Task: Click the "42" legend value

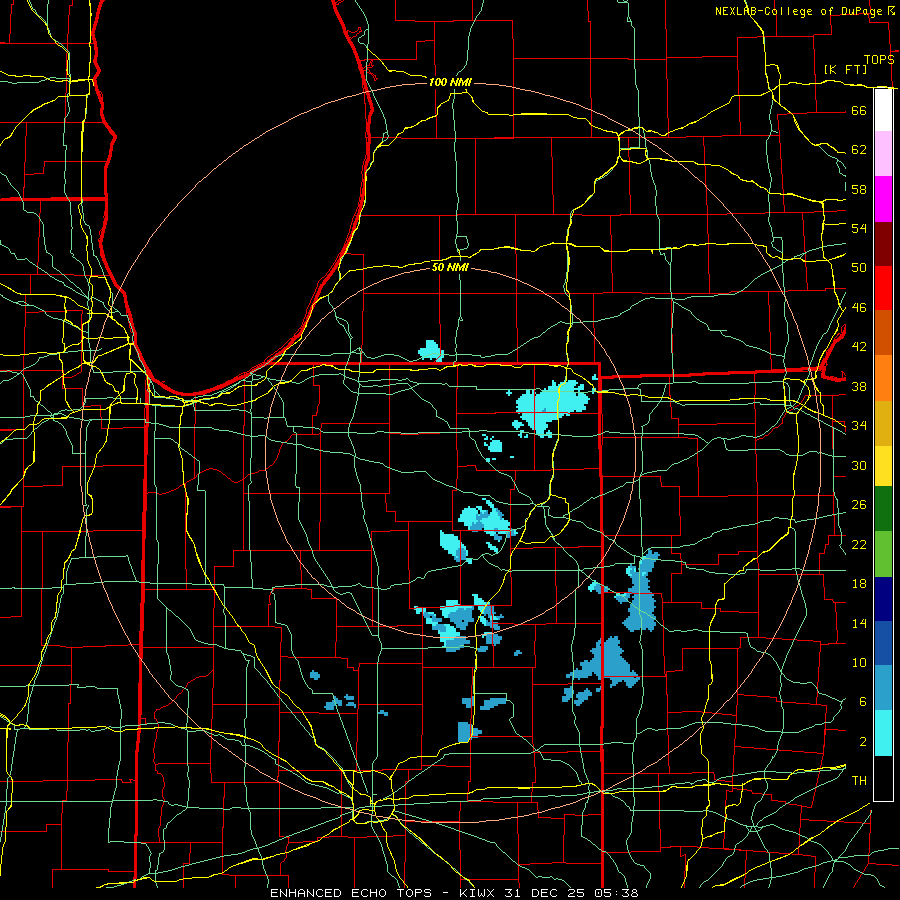Action: pyautogui.click(x=859, y=347)
